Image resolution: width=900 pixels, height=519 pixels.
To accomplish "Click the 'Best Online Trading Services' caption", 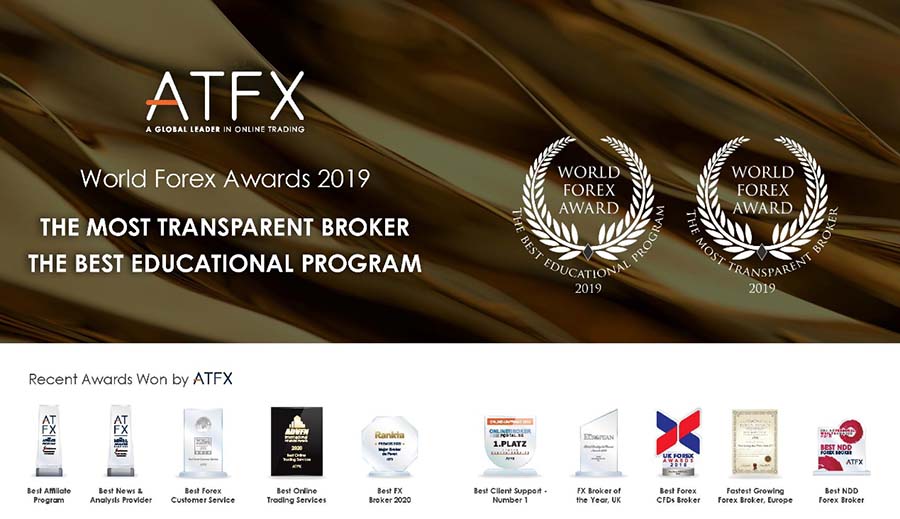I will 297,495.
